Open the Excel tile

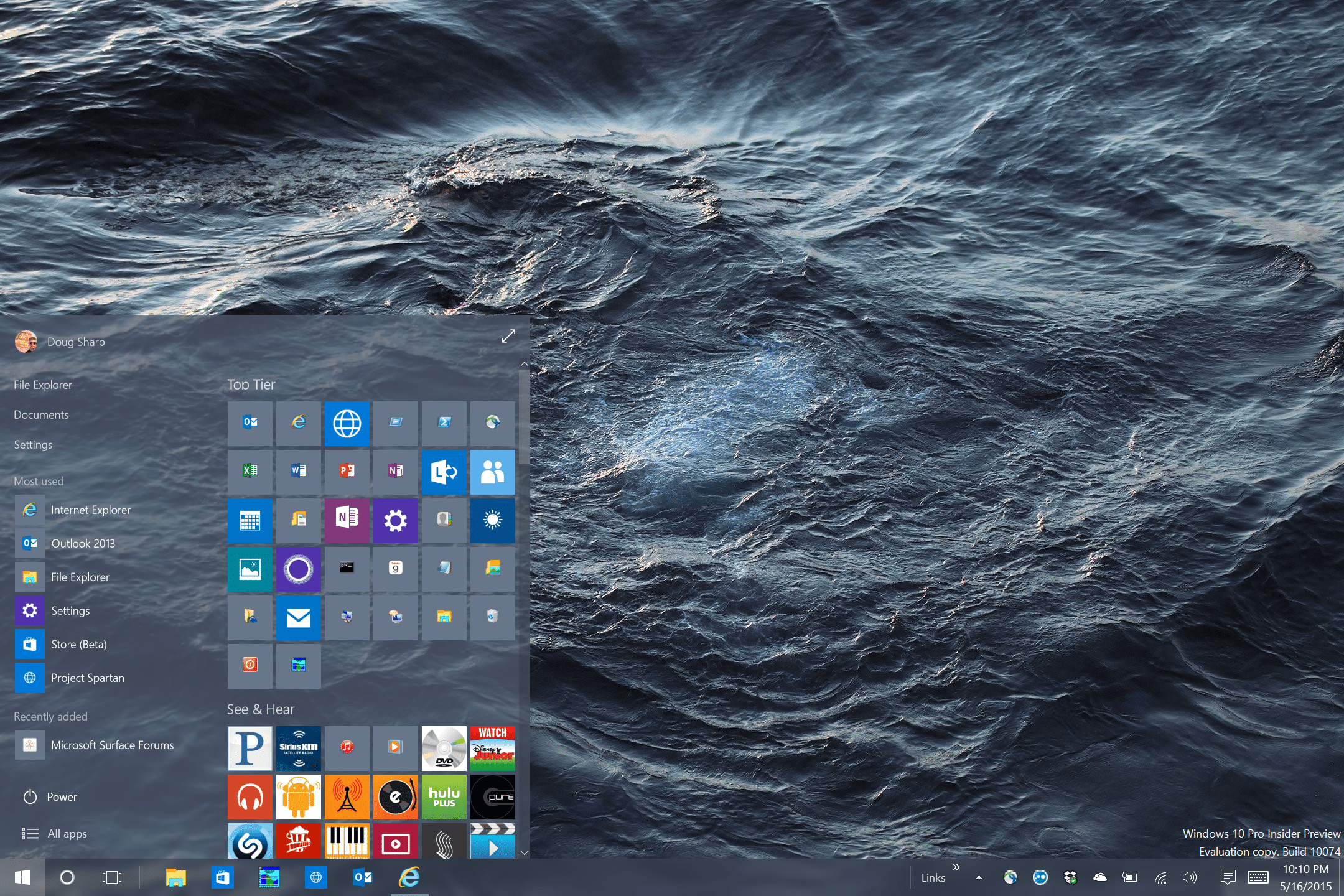pyautogui.click(x=250, y=472)
